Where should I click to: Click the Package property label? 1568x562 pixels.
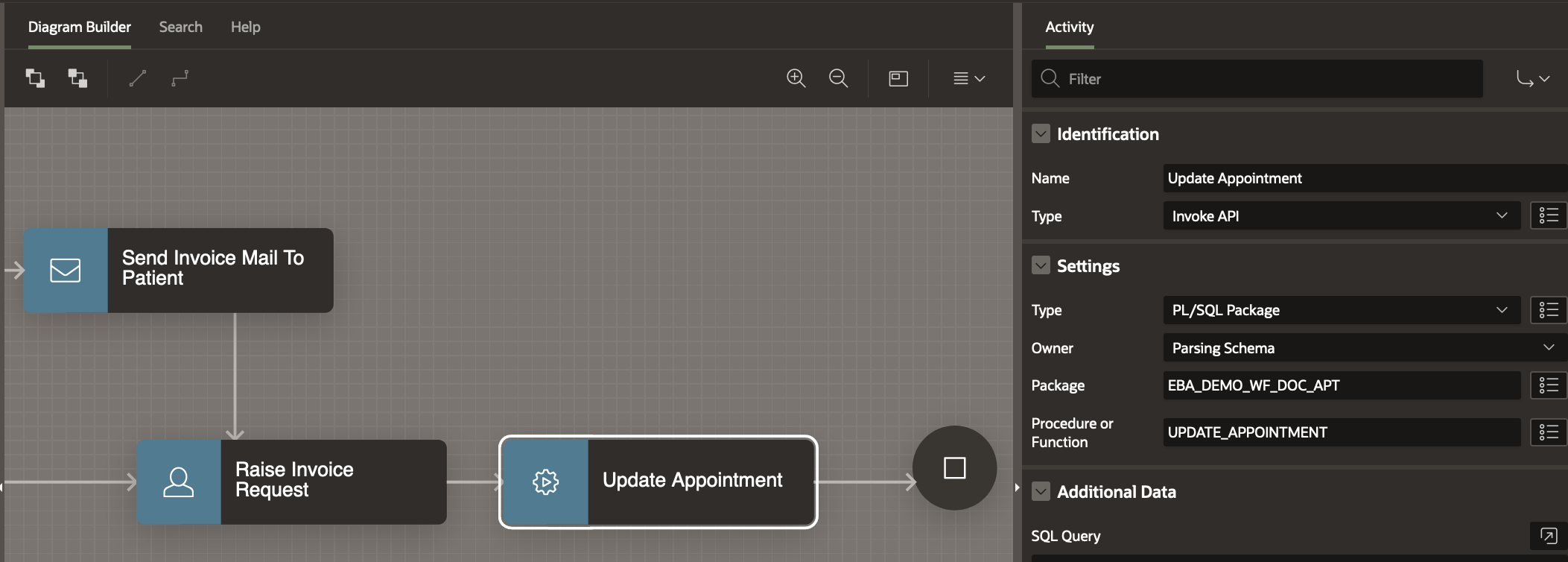click(x=1058, y=385)
